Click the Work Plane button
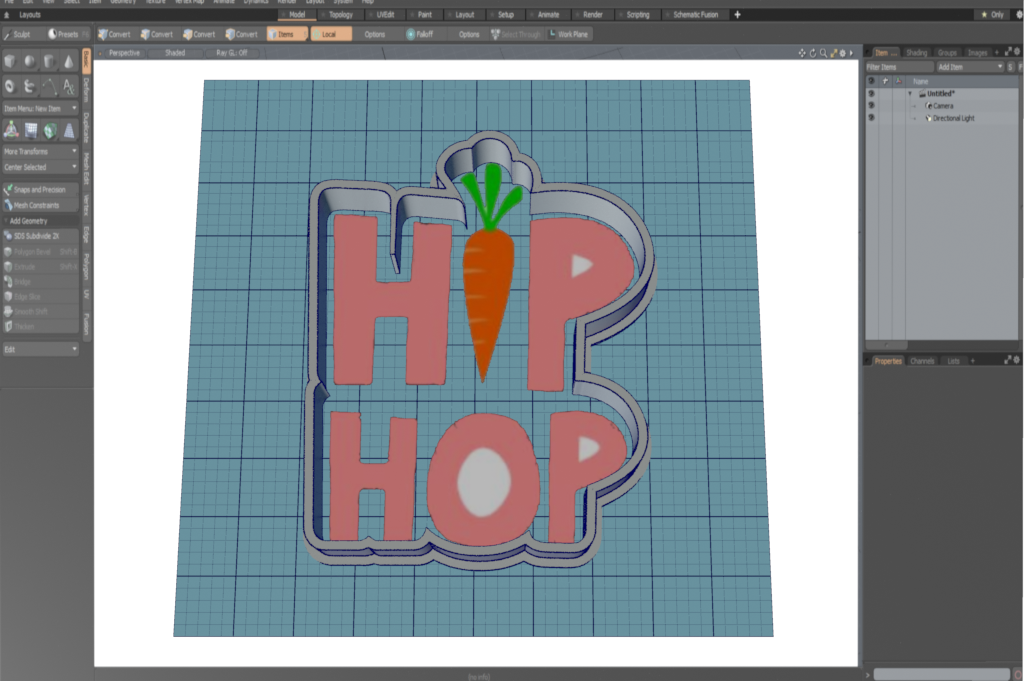Screen dimensions: 1024x681 [570, 34]
